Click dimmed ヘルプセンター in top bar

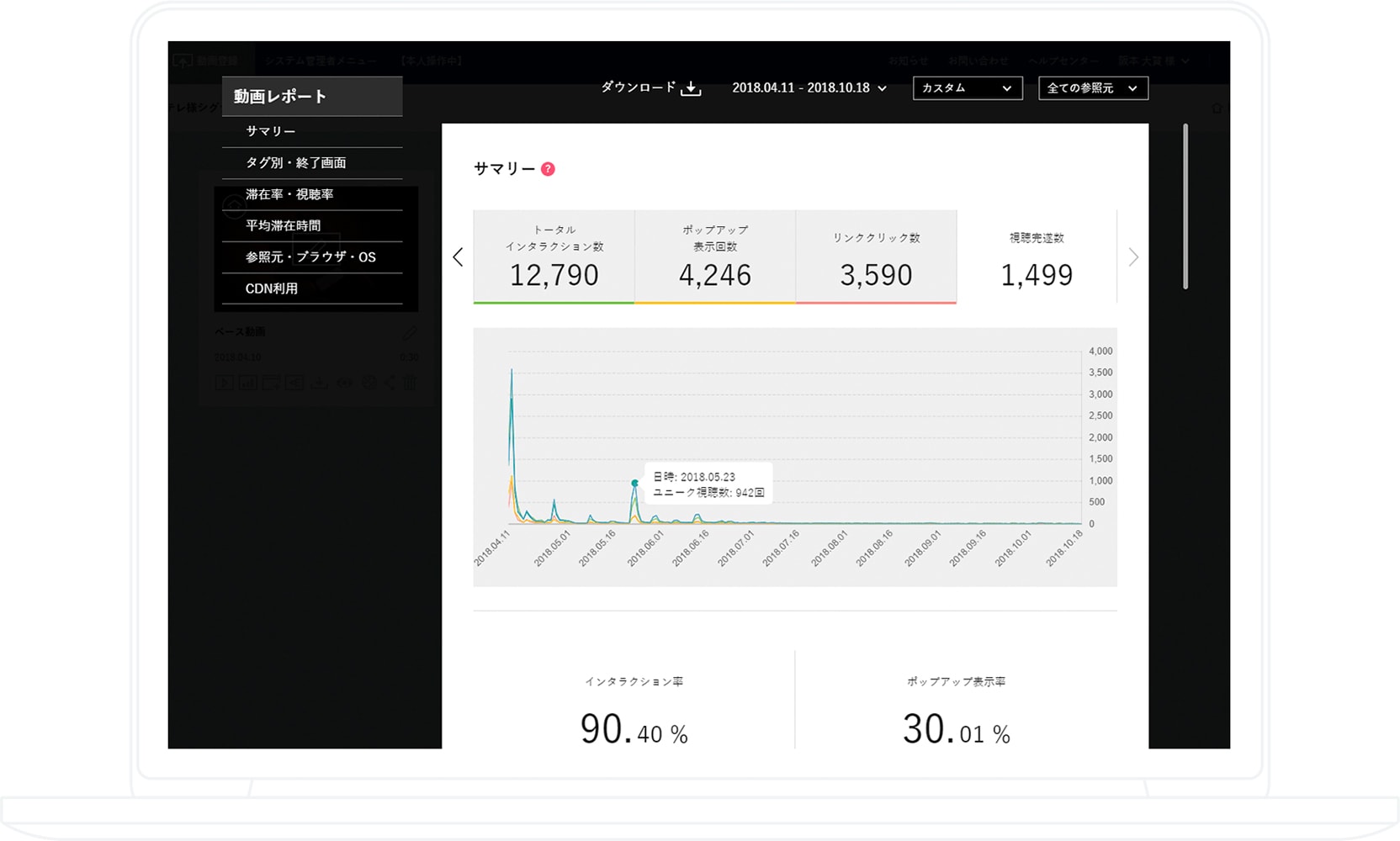coord(1063,61)
